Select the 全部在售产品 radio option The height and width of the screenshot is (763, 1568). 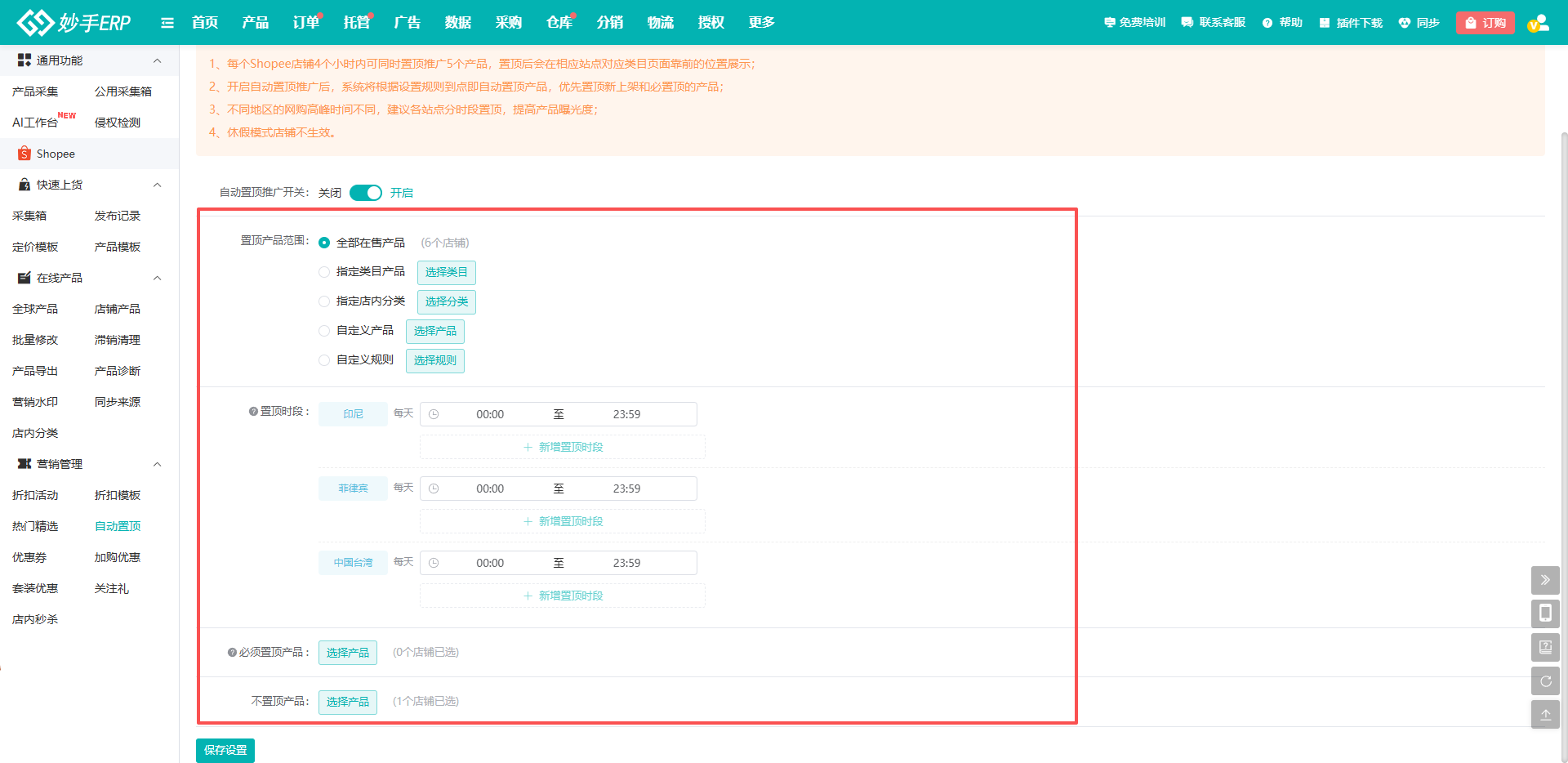click(324, 243)
